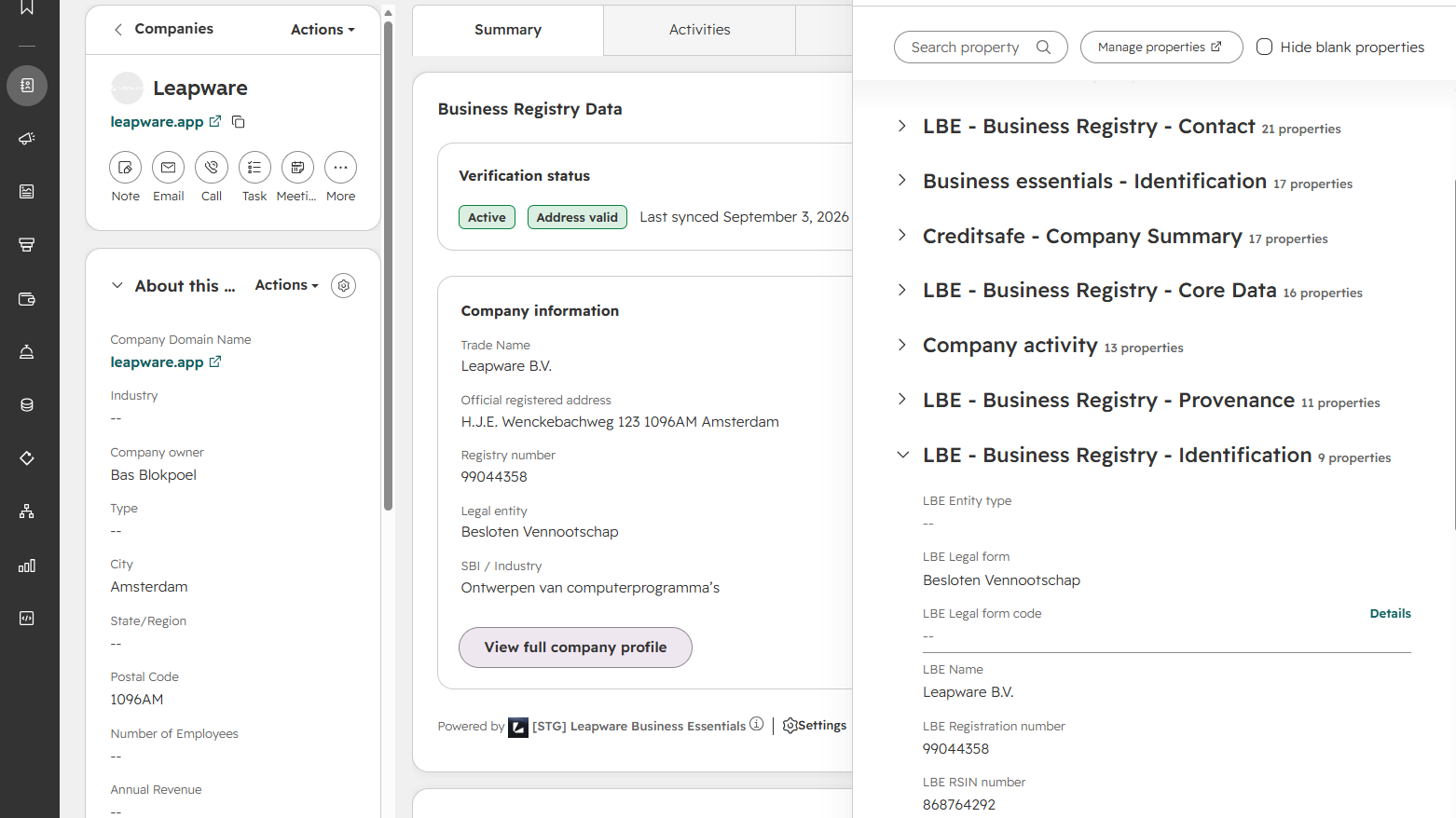Open Manage properties
The width and height of the screenshot is (1456, 818).
tap(1161, 48)
